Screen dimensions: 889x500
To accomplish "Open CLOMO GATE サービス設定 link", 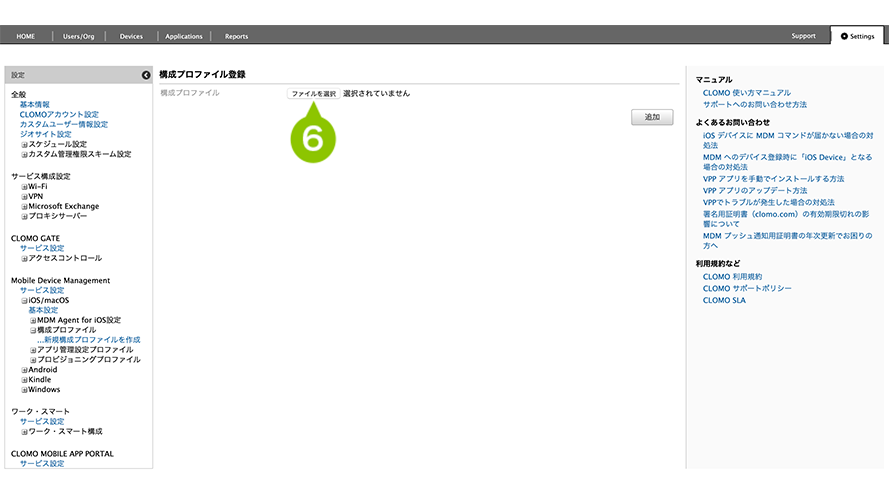I will pyautogui.click(x=42, y=248).
